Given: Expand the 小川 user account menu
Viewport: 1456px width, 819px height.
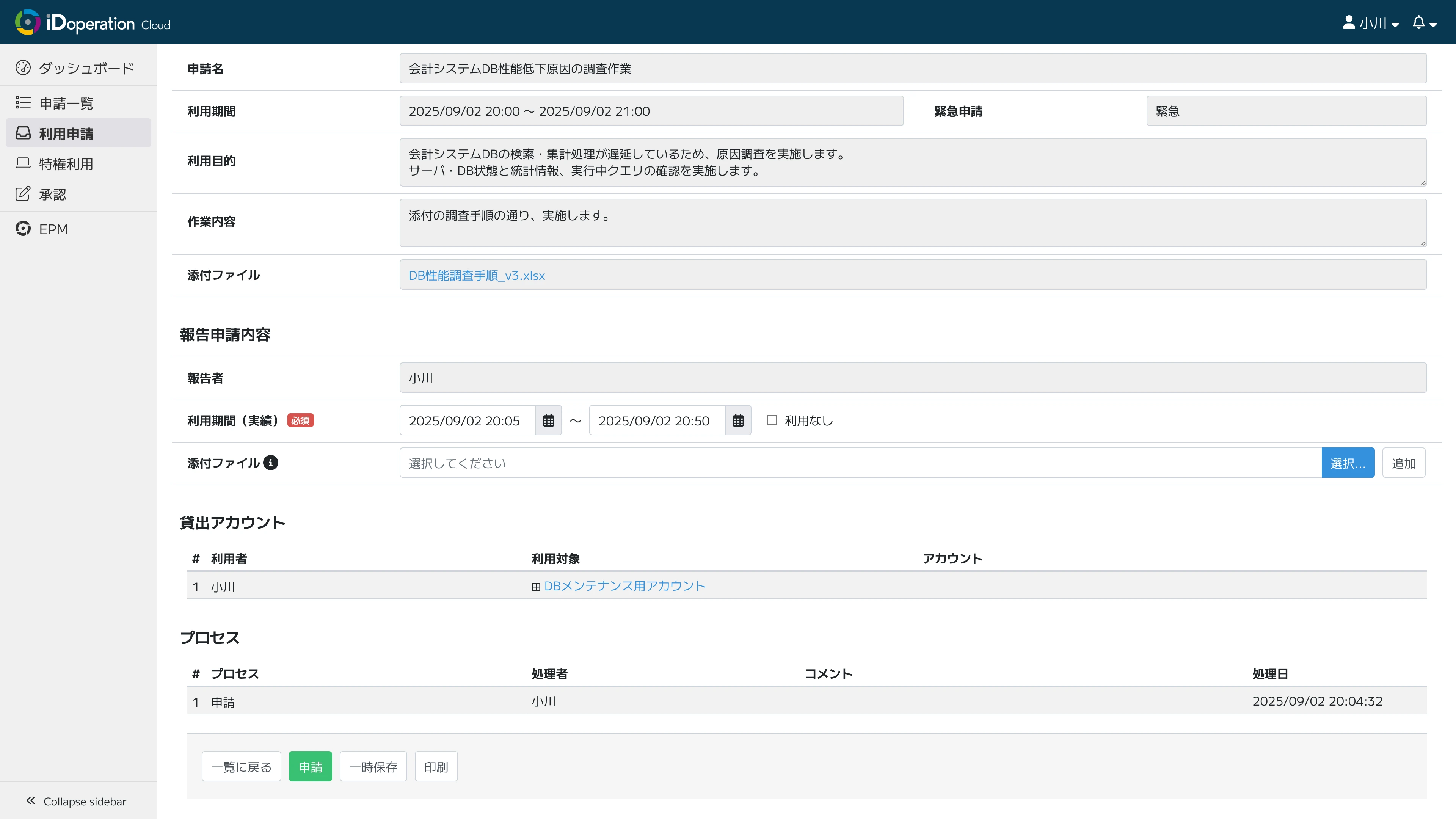Looking at the screenshot, I should pos(1371,23).
